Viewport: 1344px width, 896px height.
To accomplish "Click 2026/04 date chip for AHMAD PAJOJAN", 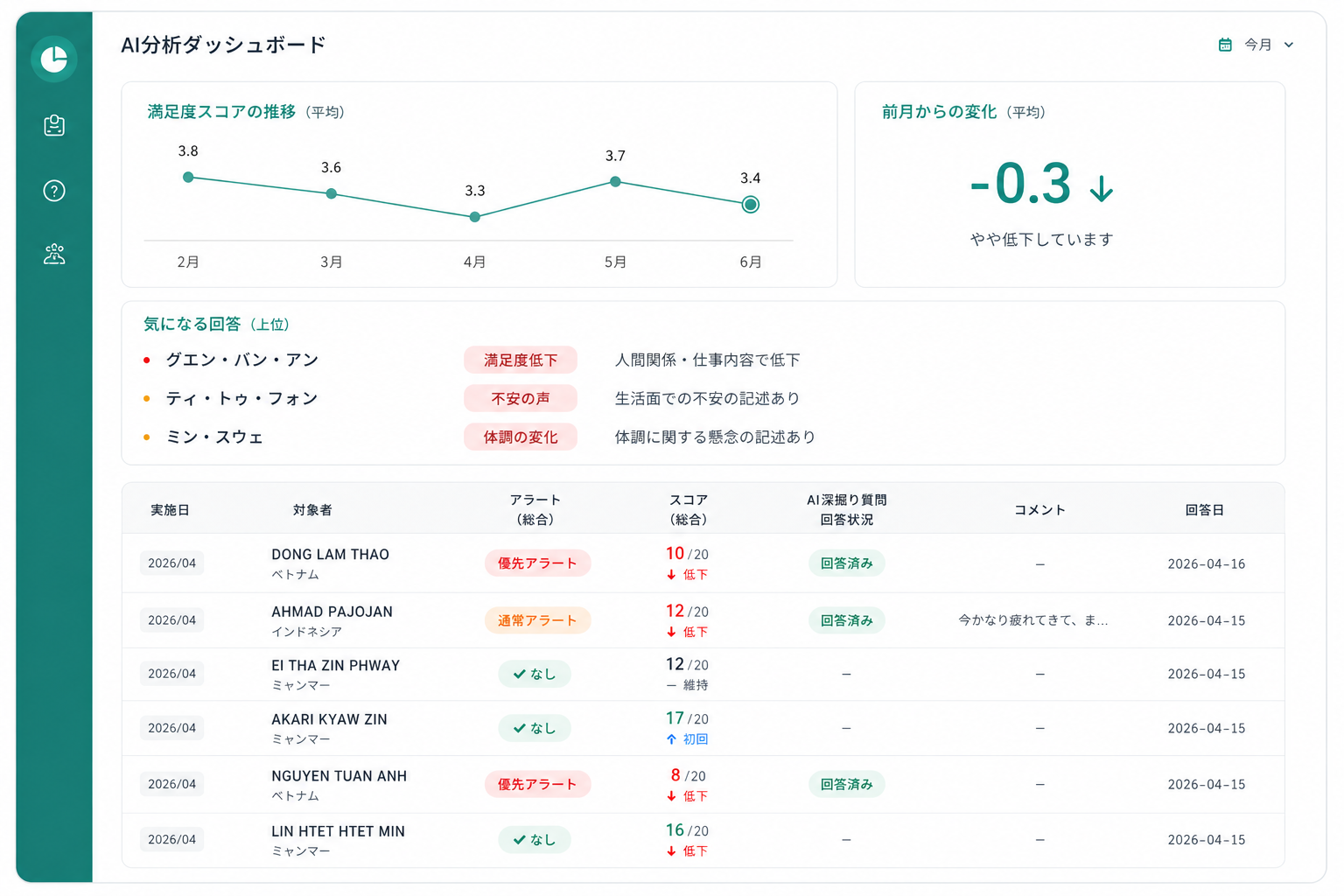I will (x=171, y=619).
